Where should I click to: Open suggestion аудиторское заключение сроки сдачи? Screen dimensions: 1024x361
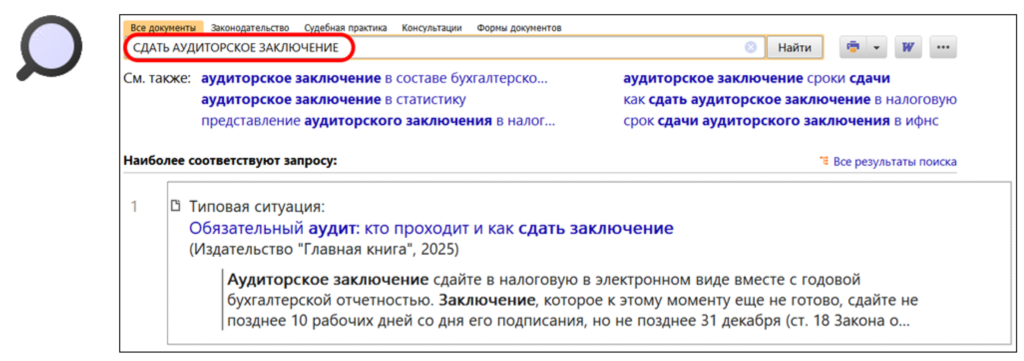point(756,79)
